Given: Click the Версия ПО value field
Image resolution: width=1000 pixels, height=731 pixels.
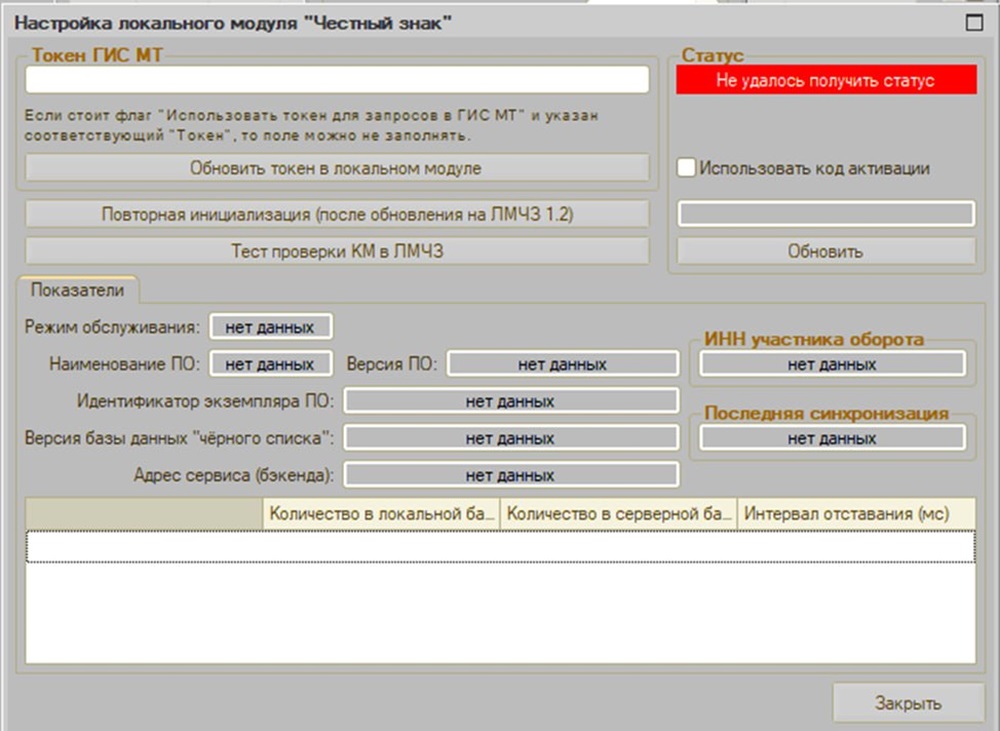Looking at the screenshot, I should click(x=562, y=364).
